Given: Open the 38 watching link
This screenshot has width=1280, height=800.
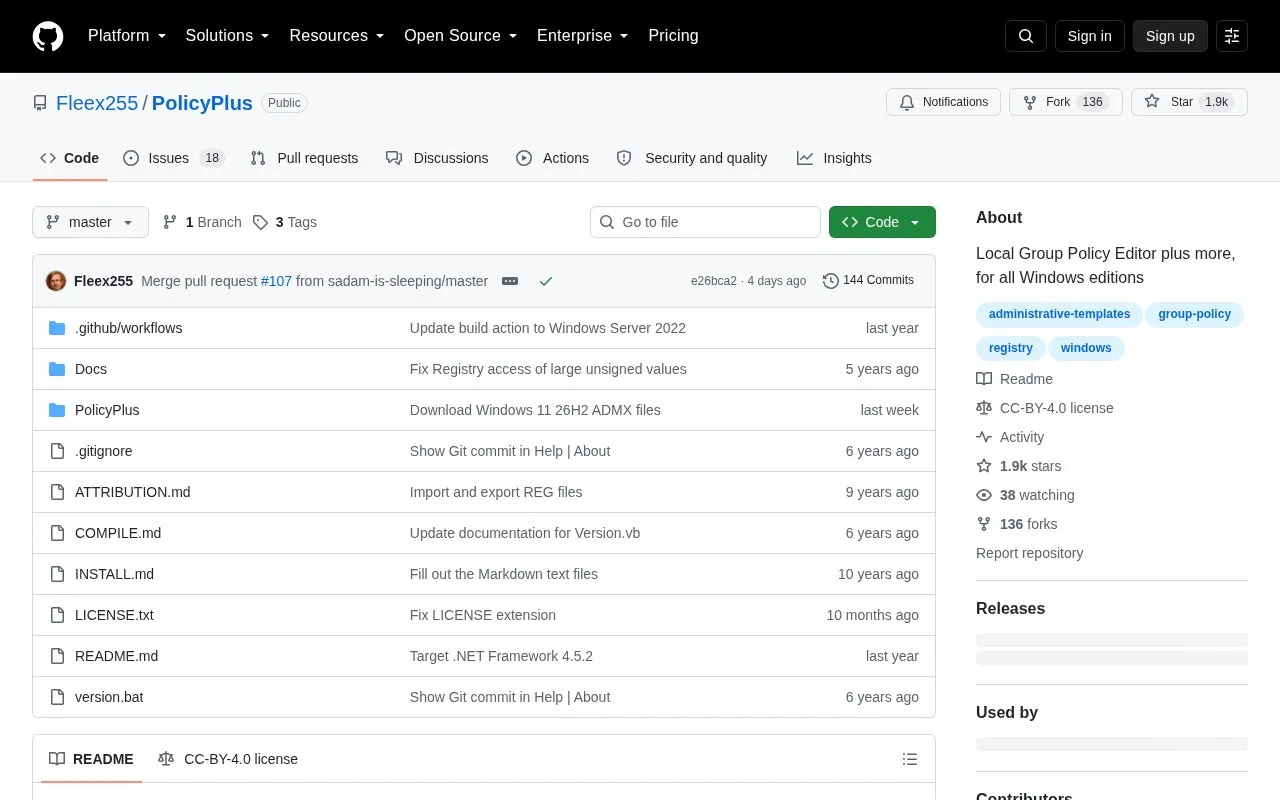Looking at the screenshot, I should click(1025, 495).
